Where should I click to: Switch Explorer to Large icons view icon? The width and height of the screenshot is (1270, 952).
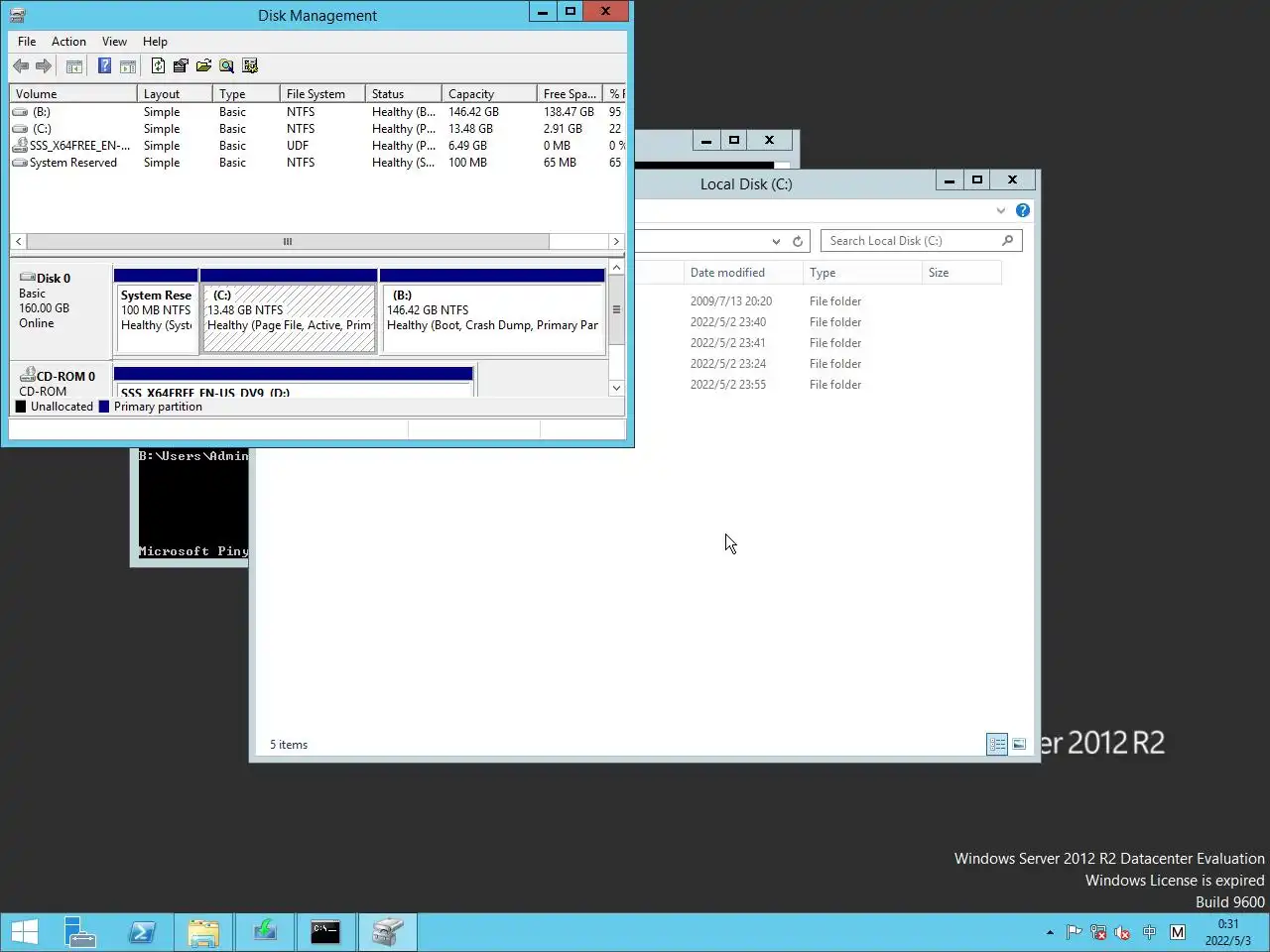click(x=1019, y=744)
